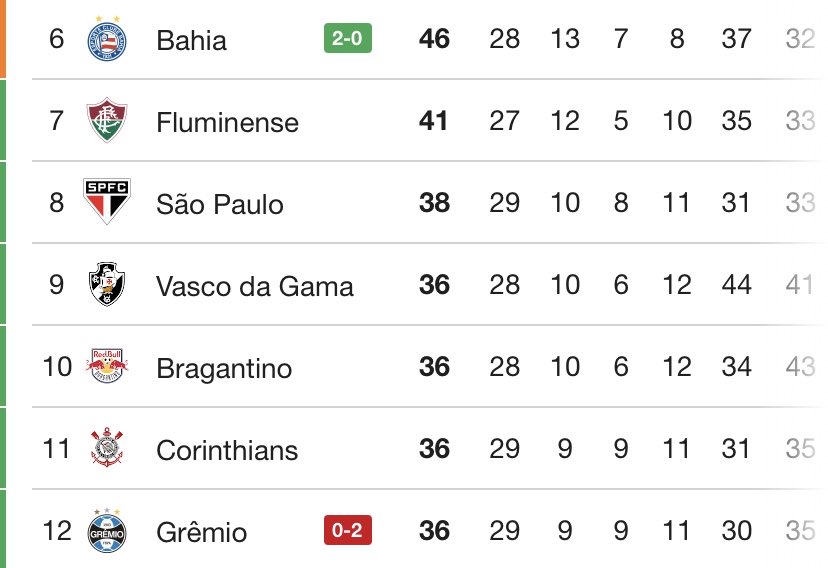Click the São Paulo SPFC crest
Image resolution: width=828 pixels, height=568 pixels.
click(x=106, y=203)
